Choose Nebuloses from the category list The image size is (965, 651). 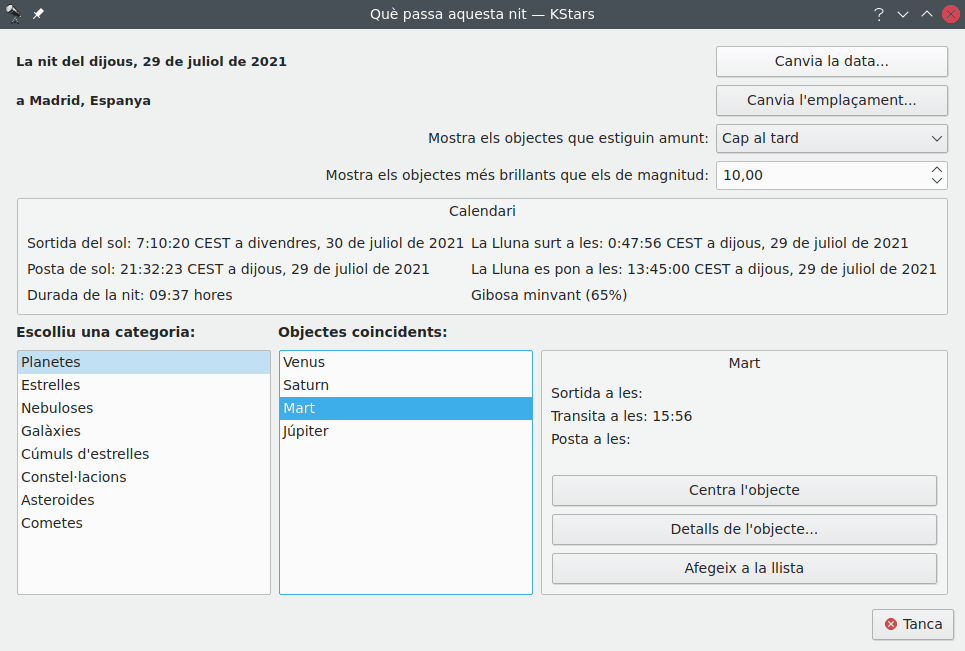[57, 408]
